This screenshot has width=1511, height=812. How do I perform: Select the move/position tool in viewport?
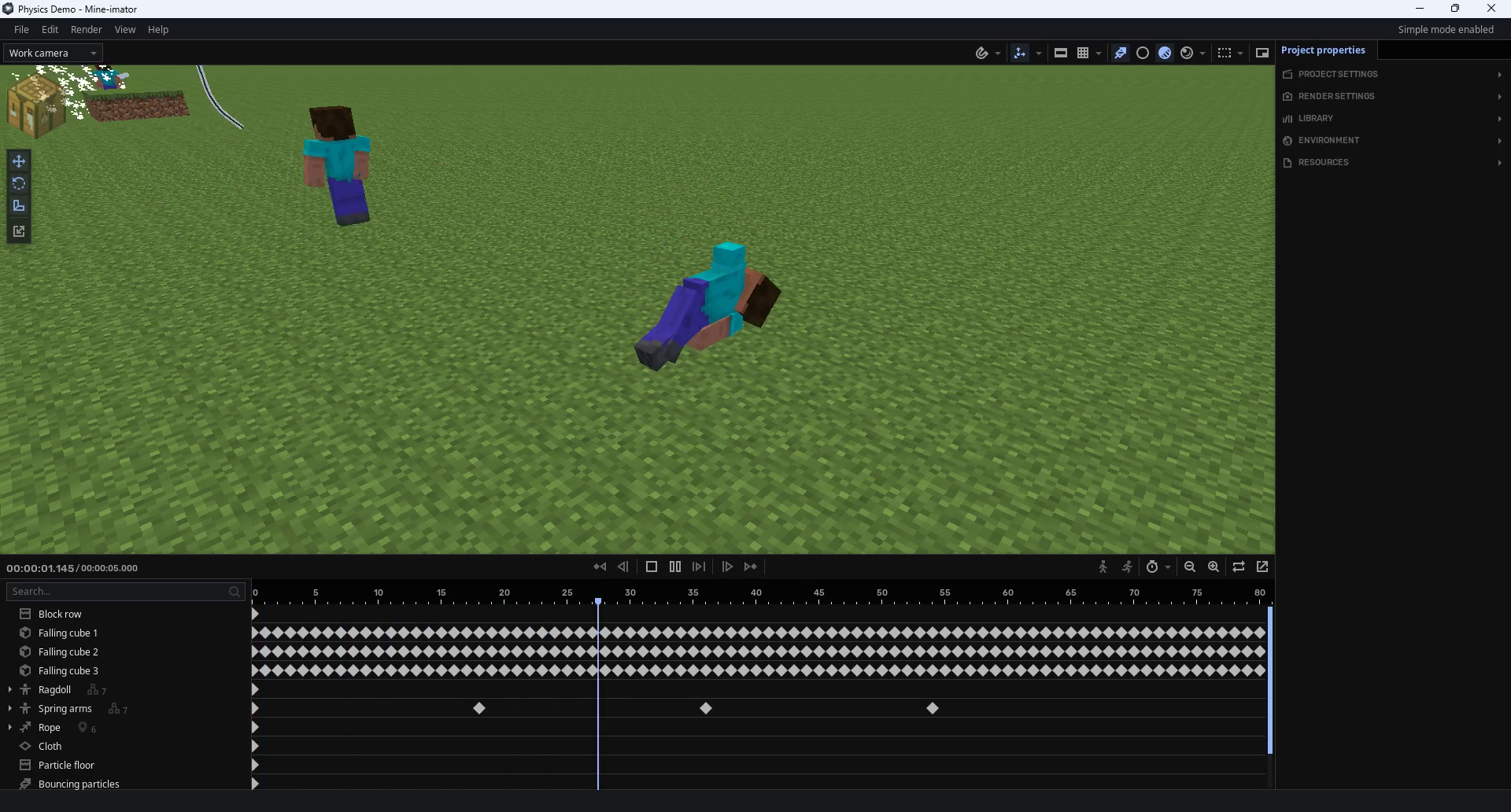(x=19, y=161)
